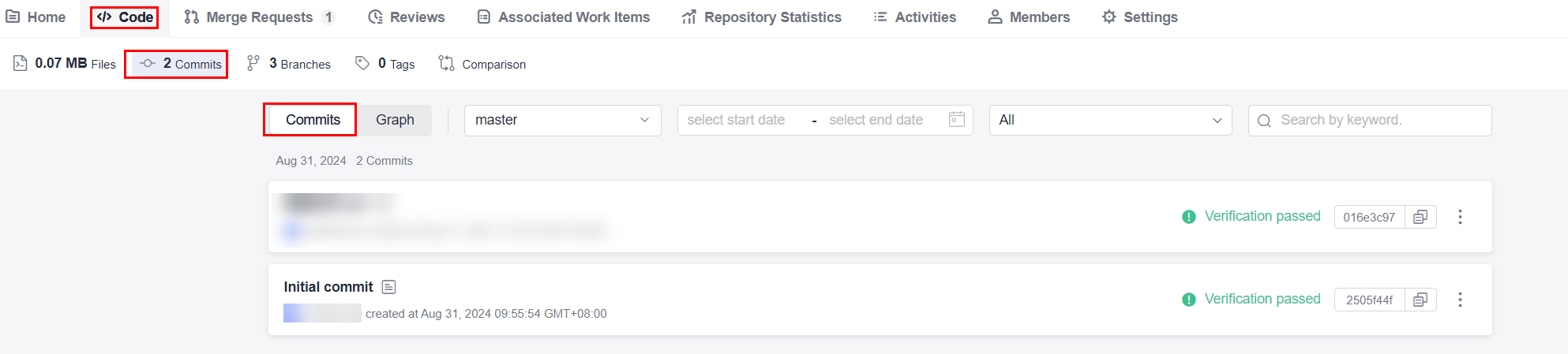Expand the master branch dropdown
This screenshot has height=354, width=1568.
pyautogui.click(x=562, y=120)
